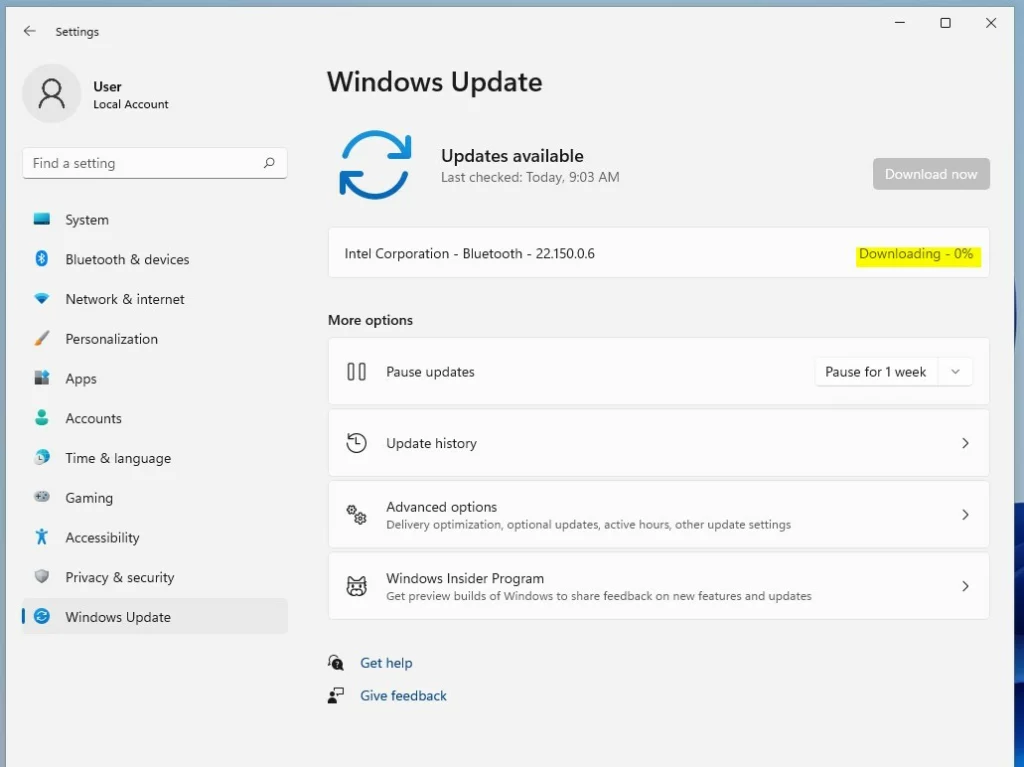Close the Settings window

coord(991,23)
